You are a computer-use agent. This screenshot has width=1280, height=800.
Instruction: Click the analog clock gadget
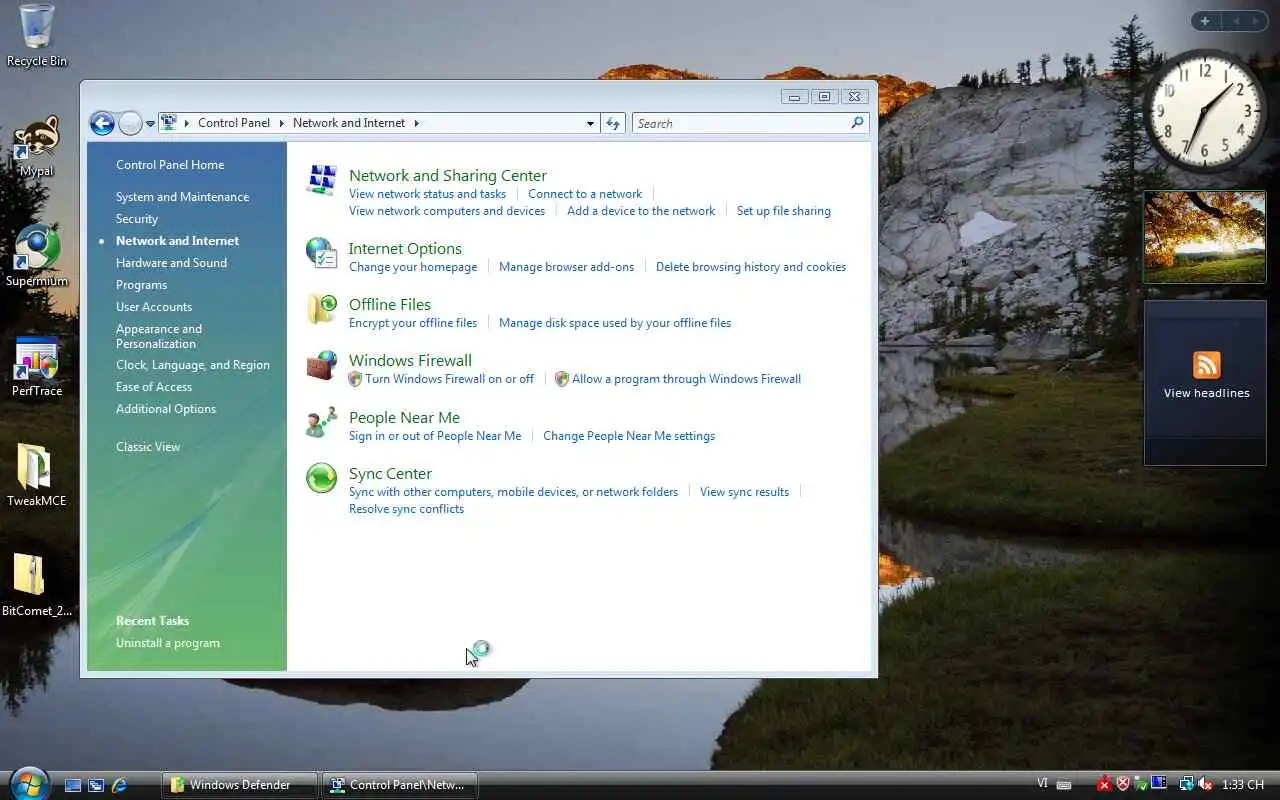point(1205,110)
